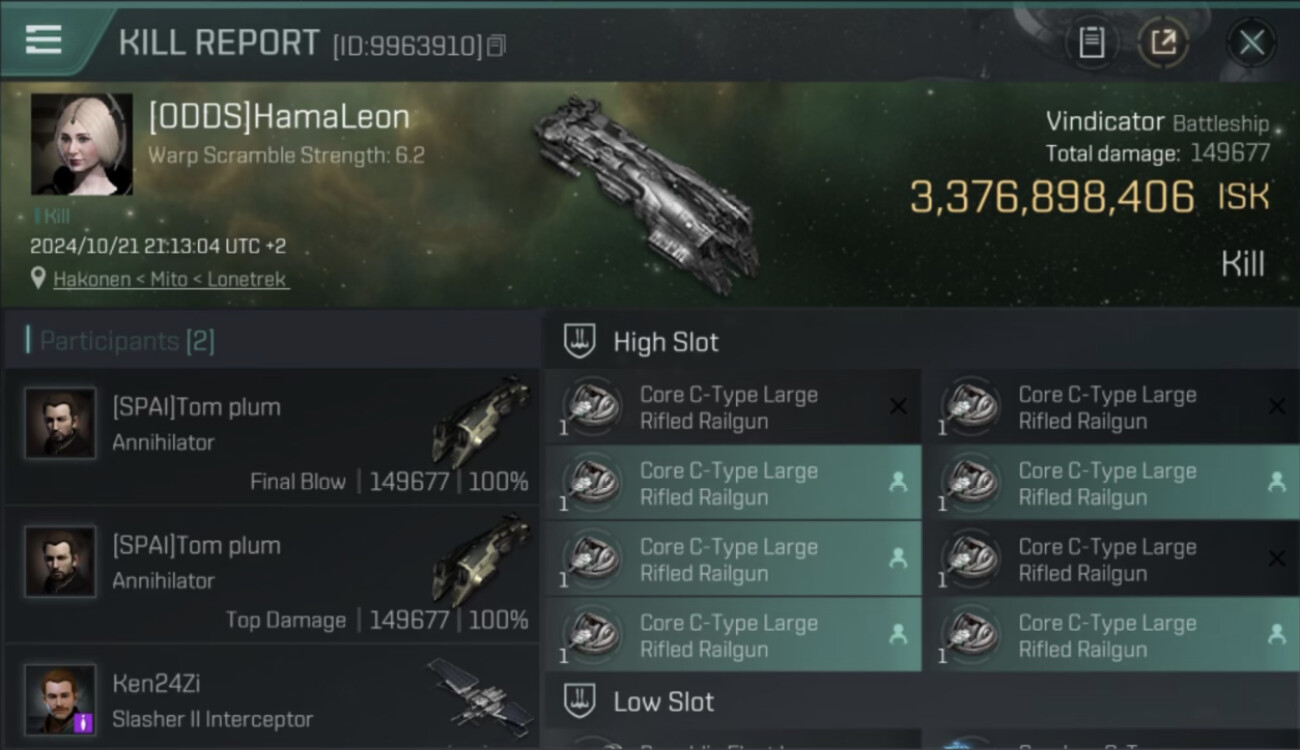Close the kill report with X
The width and height of the screenshot is (1300, 750).
pos(1251,43)
